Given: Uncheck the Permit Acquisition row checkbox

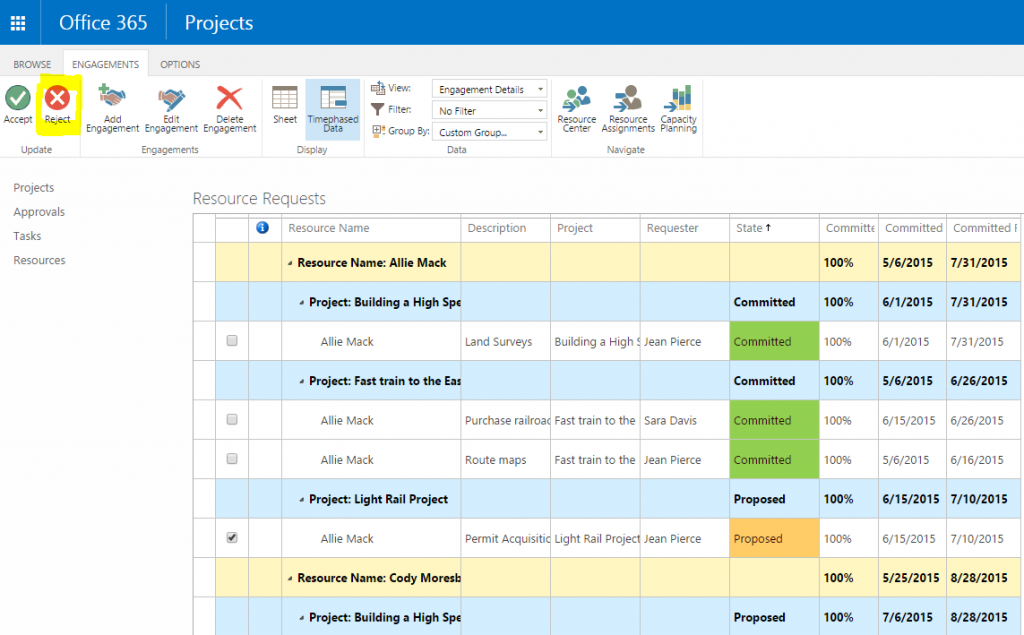Looking at the screenshot, I should click(x=232, y=538).
